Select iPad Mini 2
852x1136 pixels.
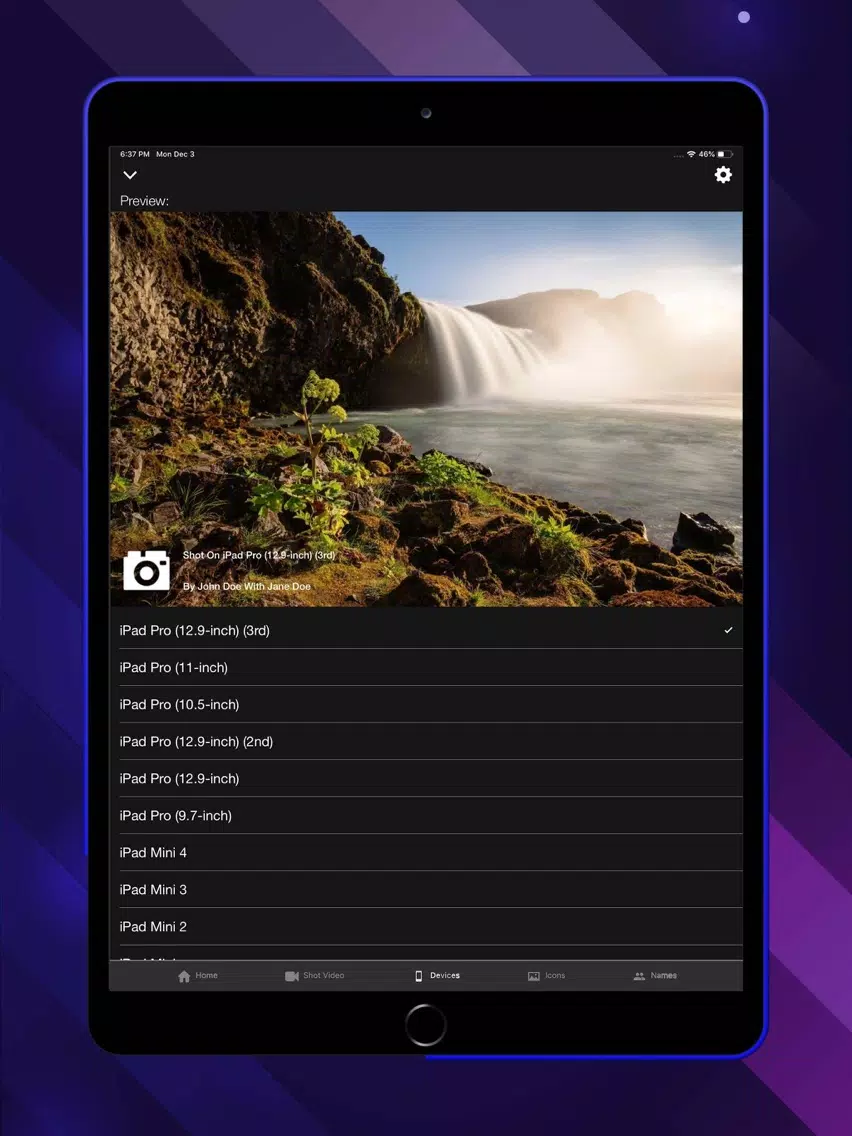click(x=431, y=926)
